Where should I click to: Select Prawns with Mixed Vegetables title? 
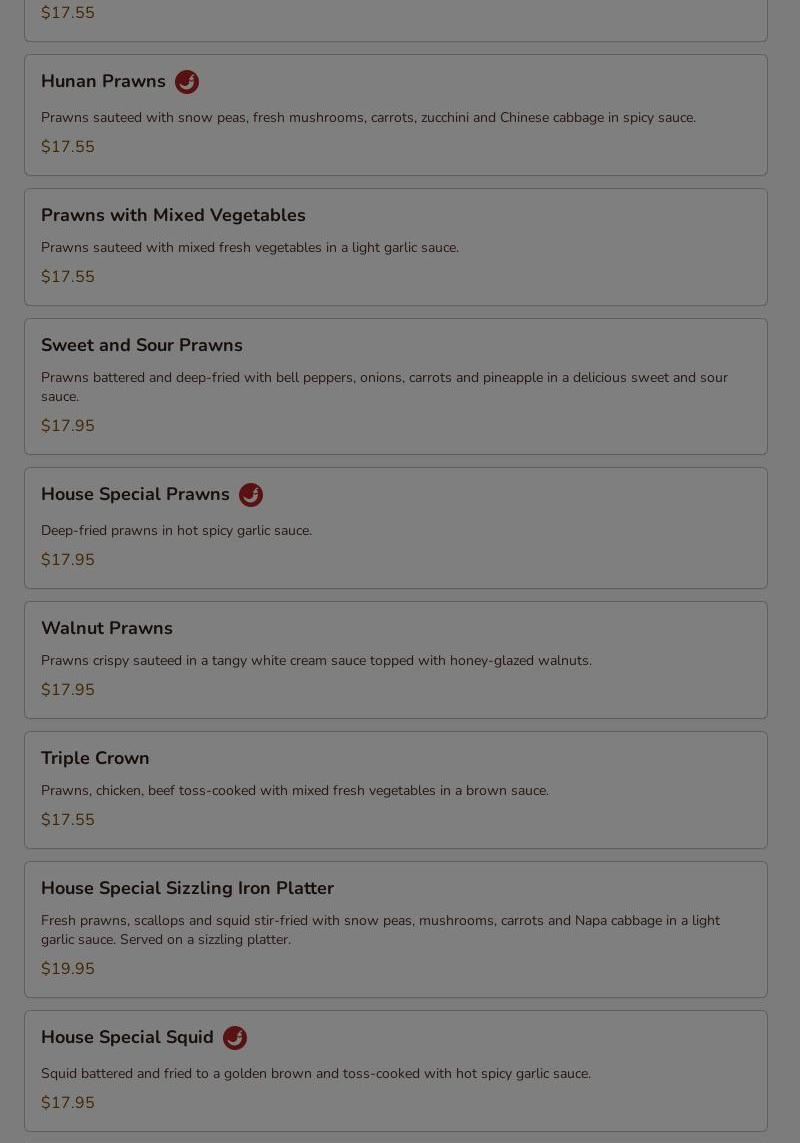pyautogui.click(x=173, y=215)
